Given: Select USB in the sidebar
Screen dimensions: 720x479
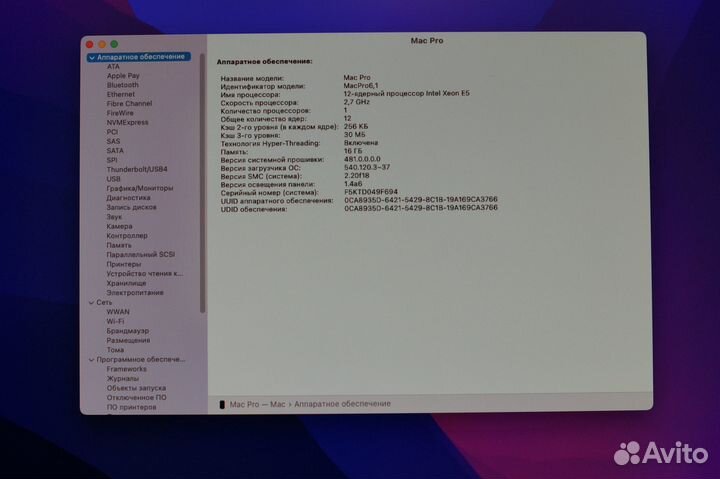Looking at the screenshot, I should pyautogui.click(x=113, y=179).
